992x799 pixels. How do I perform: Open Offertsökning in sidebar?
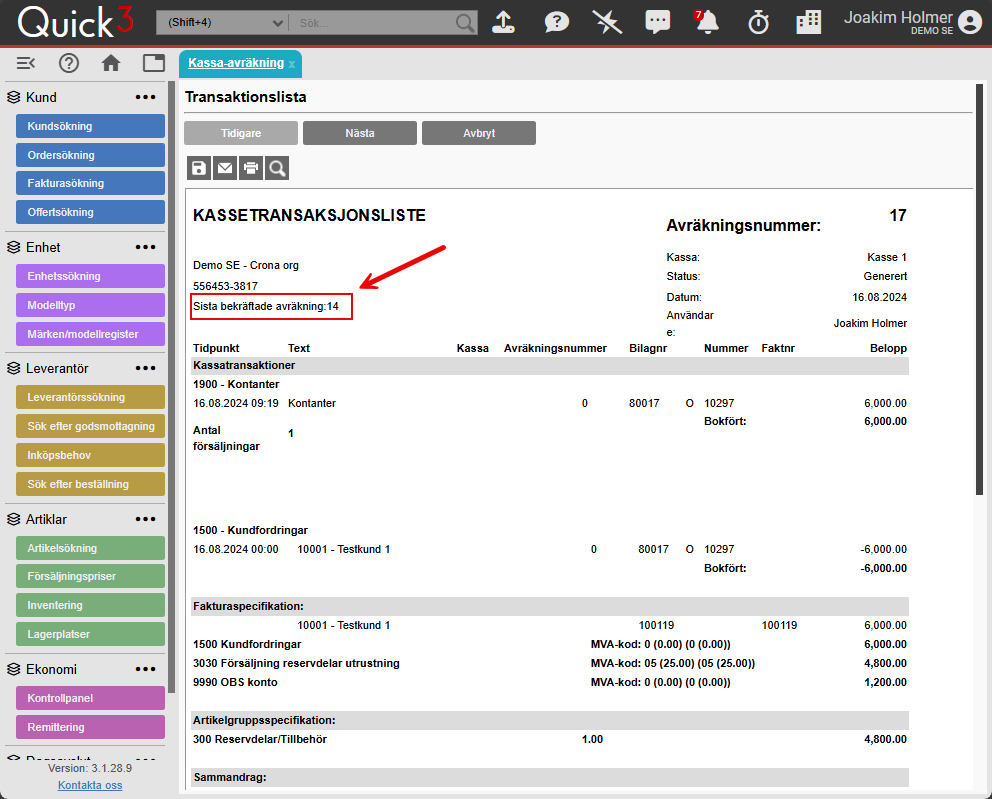pyautogui.click(x=90, y=212)
